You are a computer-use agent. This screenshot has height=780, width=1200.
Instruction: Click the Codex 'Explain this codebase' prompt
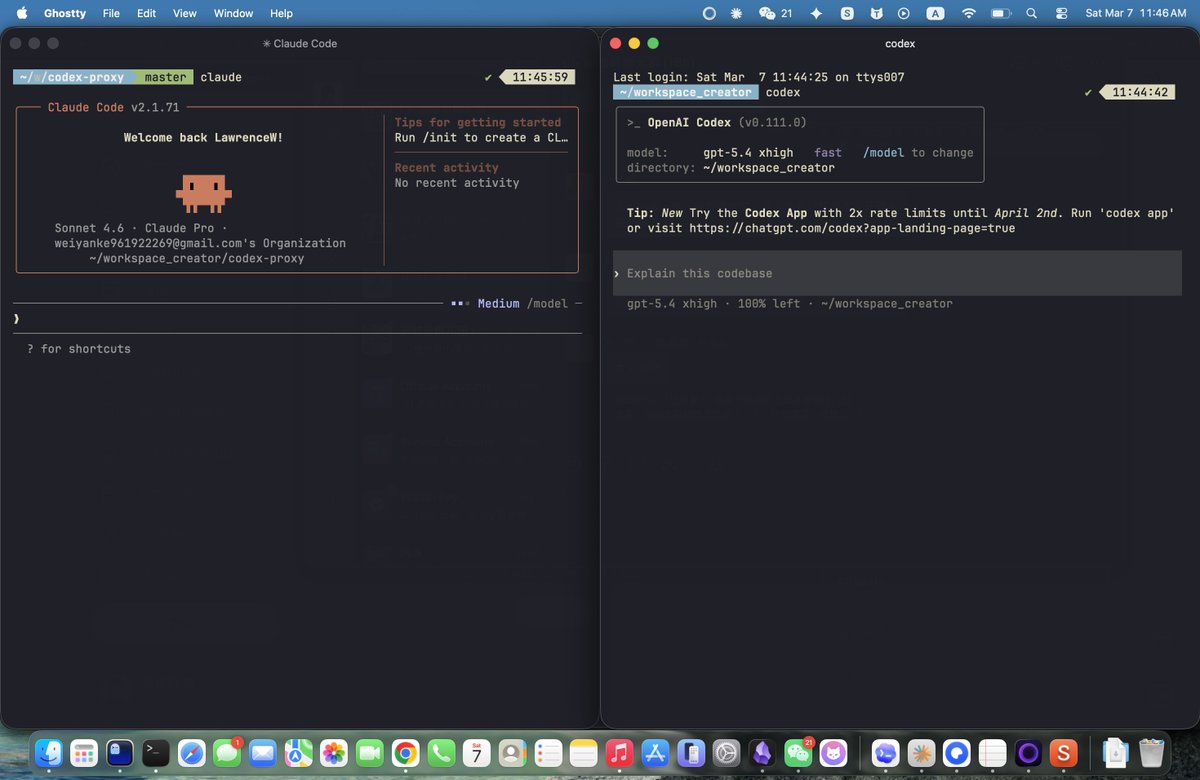point(897,273)
